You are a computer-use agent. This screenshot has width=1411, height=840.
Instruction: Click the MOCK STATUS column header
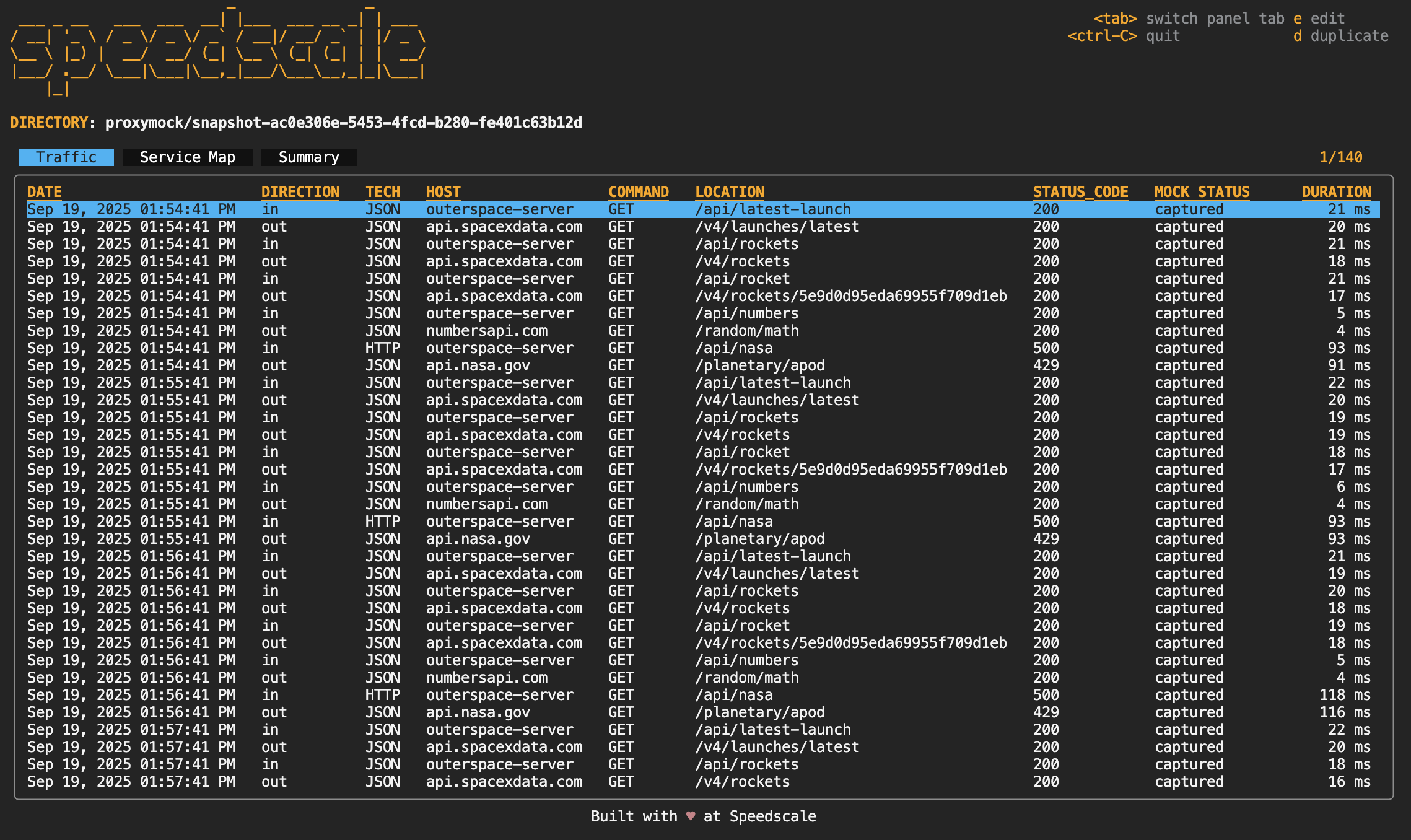tap(1202, 192)
